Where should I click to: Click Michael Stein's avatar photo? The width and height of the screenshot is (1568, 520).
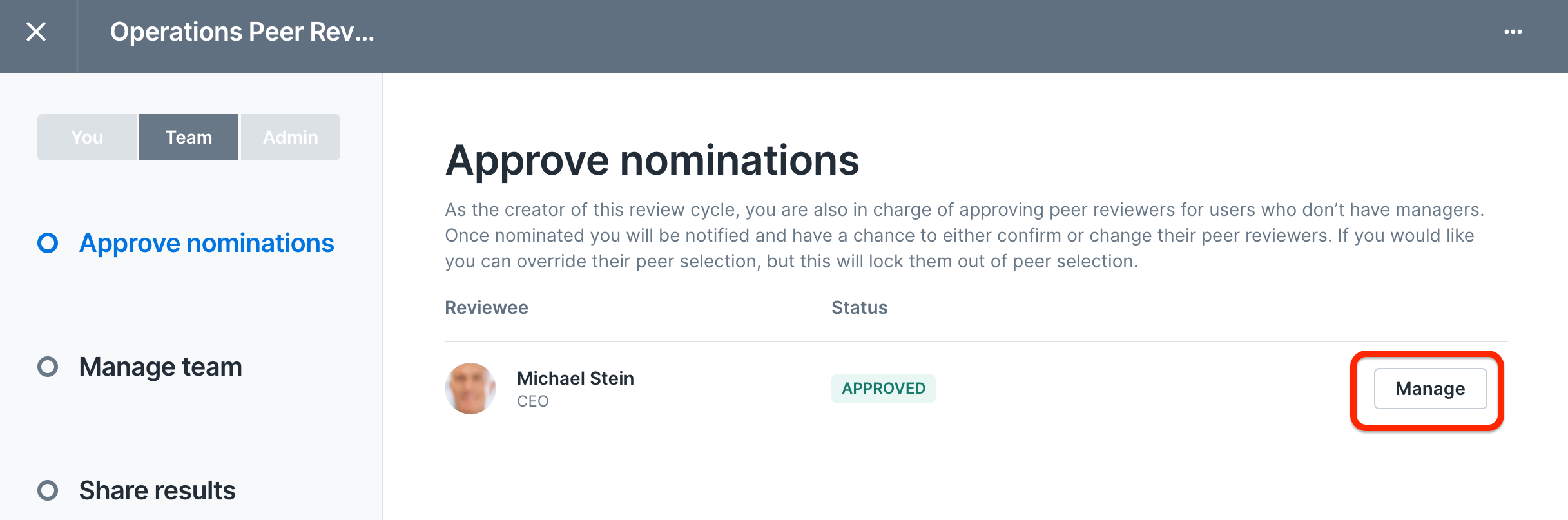470,389
